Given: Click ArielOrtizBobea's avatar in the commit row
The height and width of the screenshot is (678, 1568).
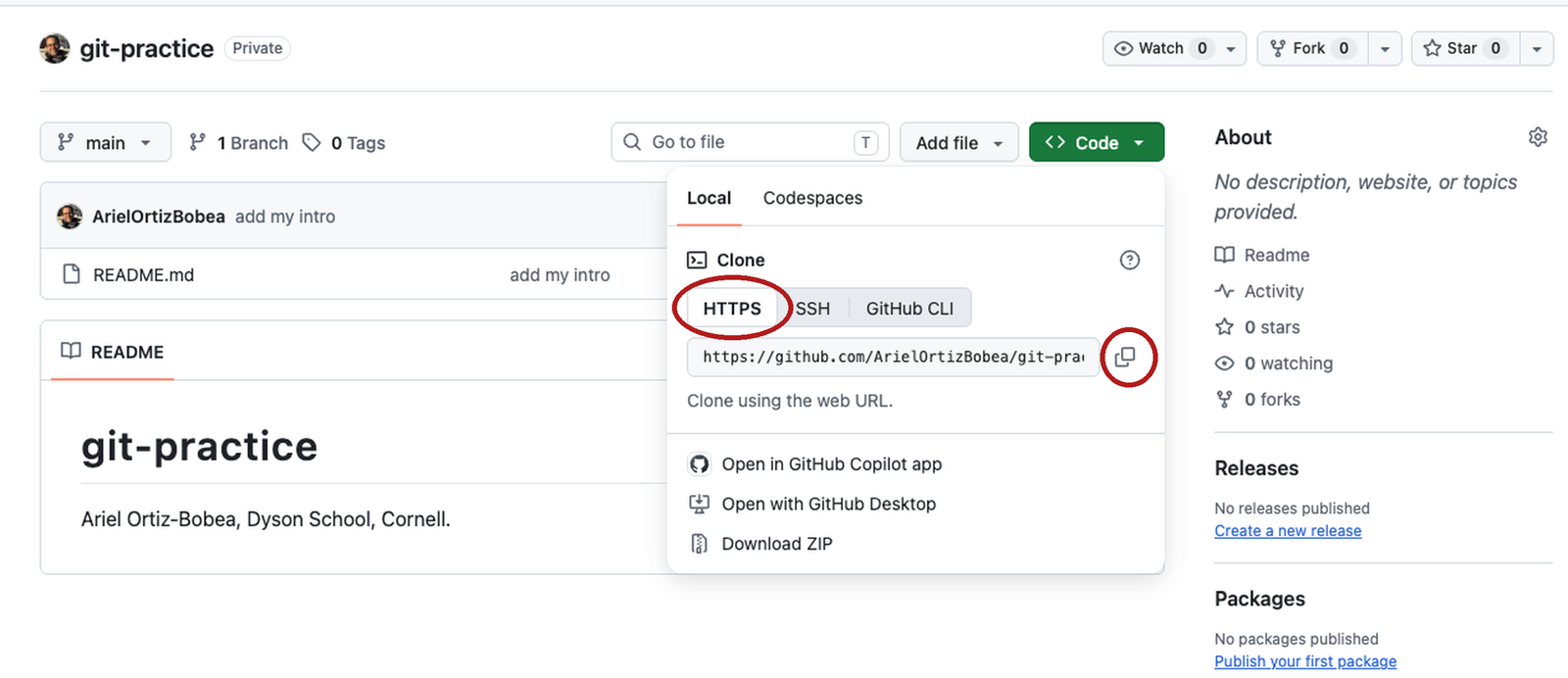Looking at the screenshot, I should point(70,216).
